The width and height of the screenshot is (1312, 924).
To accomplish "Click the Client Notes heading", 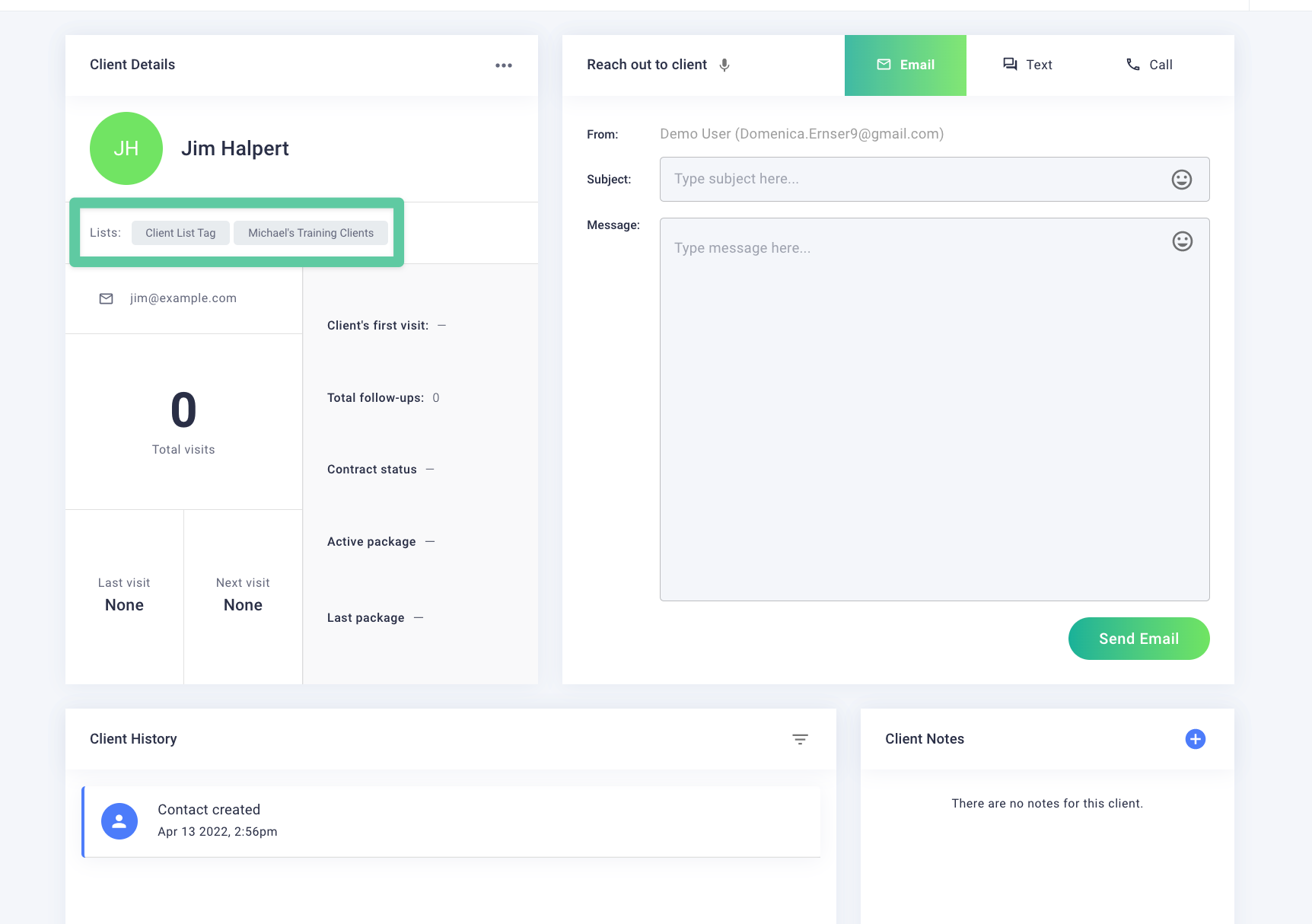I will coord(925,739).
